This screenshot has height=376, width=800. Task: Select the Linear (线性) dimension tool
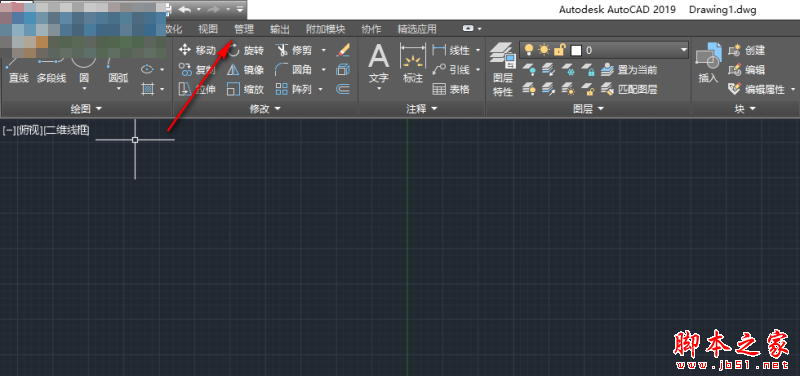[x=452, y=50]
